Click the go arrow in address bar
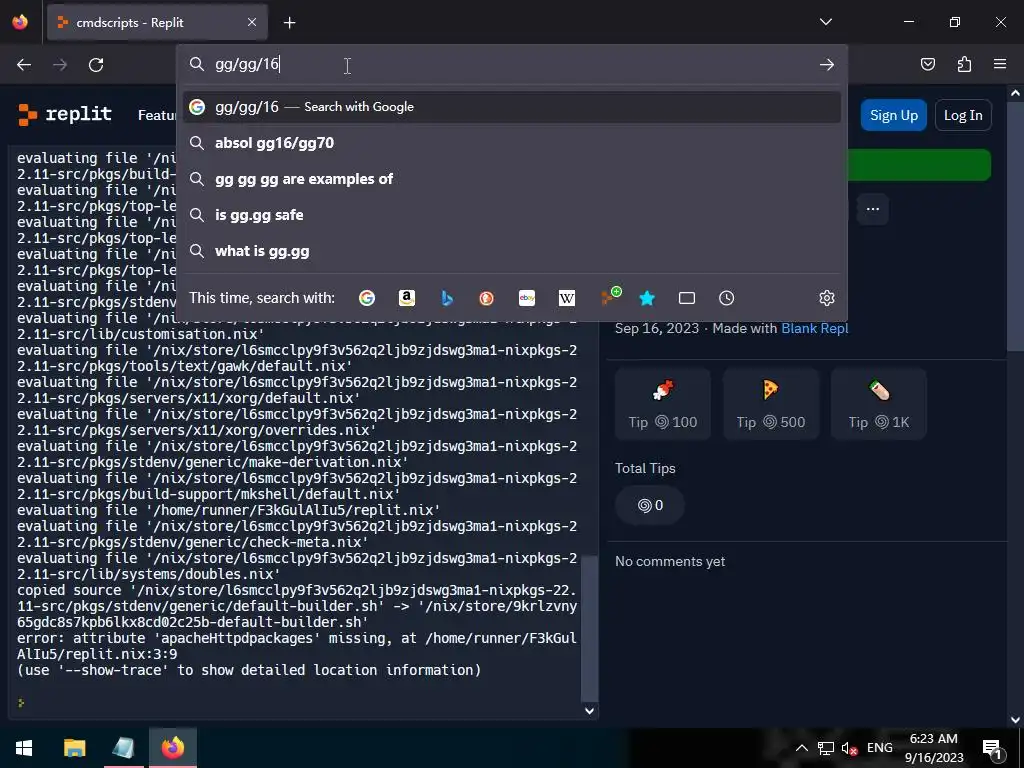Screen dimensions: 1024x768 [x=827, y=64]
